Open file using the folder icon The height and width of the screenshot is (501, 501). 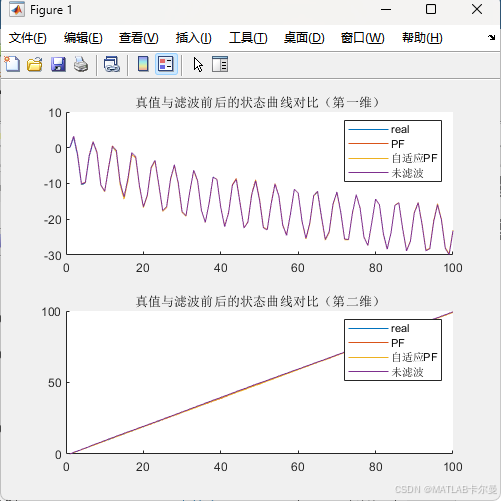click(35, 64)
